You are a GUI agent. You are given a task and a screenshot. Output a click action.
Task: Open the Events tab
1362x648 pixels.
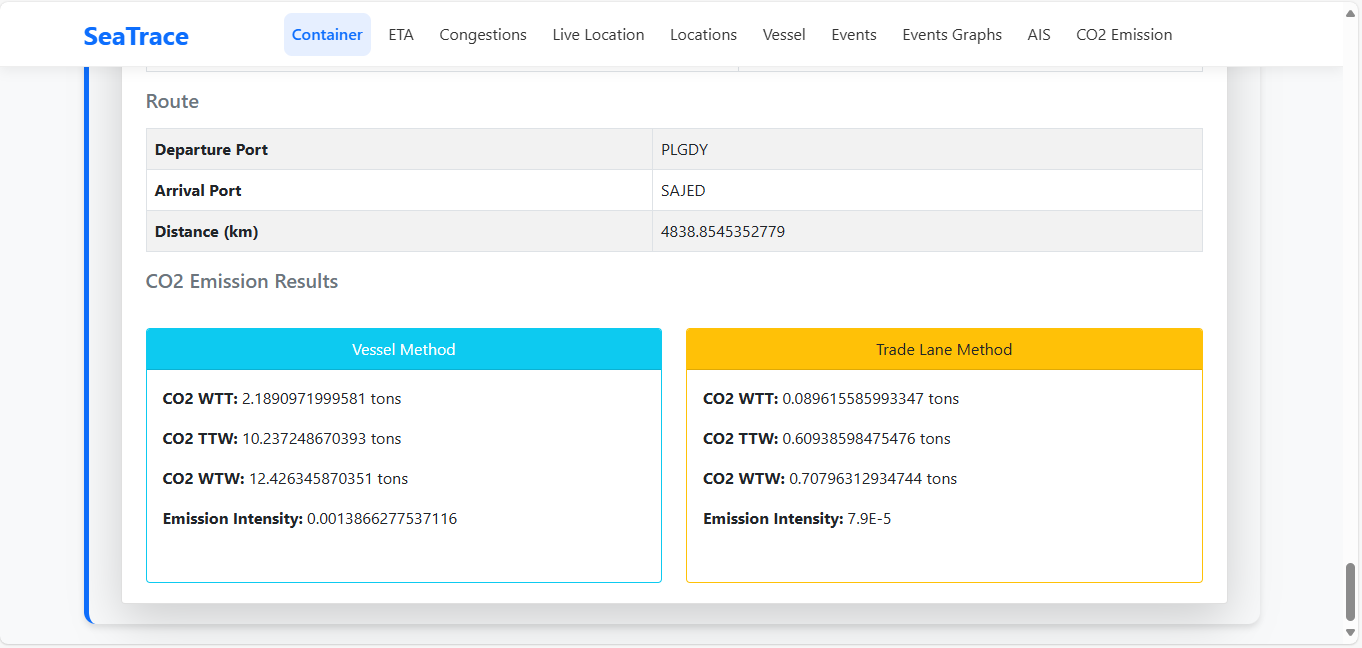click(x=854, y=34)
